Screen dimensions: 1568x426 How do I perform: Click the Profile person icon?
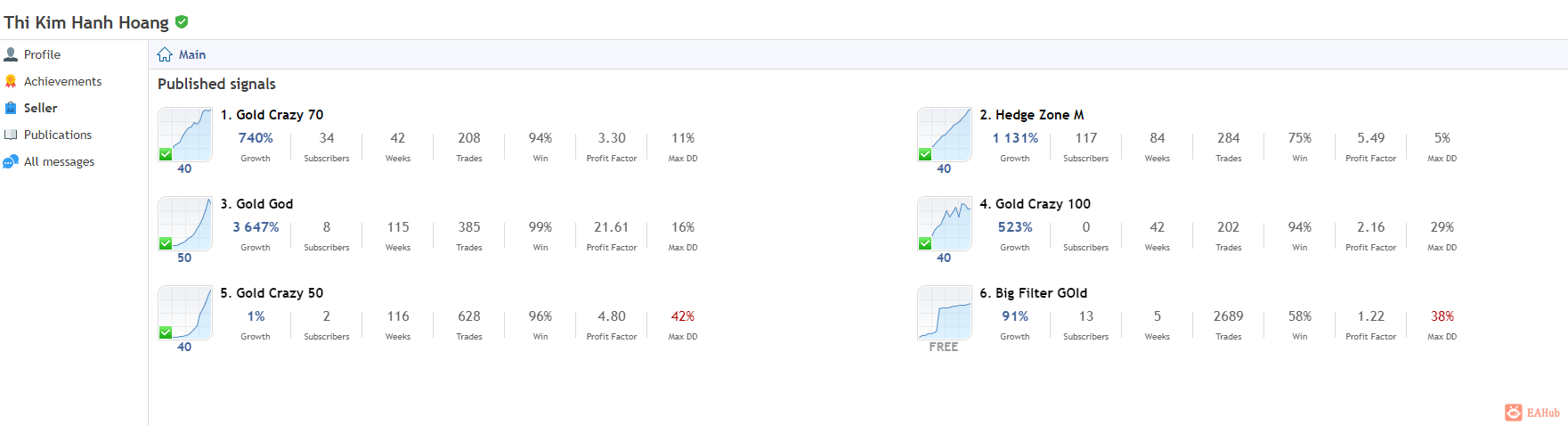click(11, 54)
